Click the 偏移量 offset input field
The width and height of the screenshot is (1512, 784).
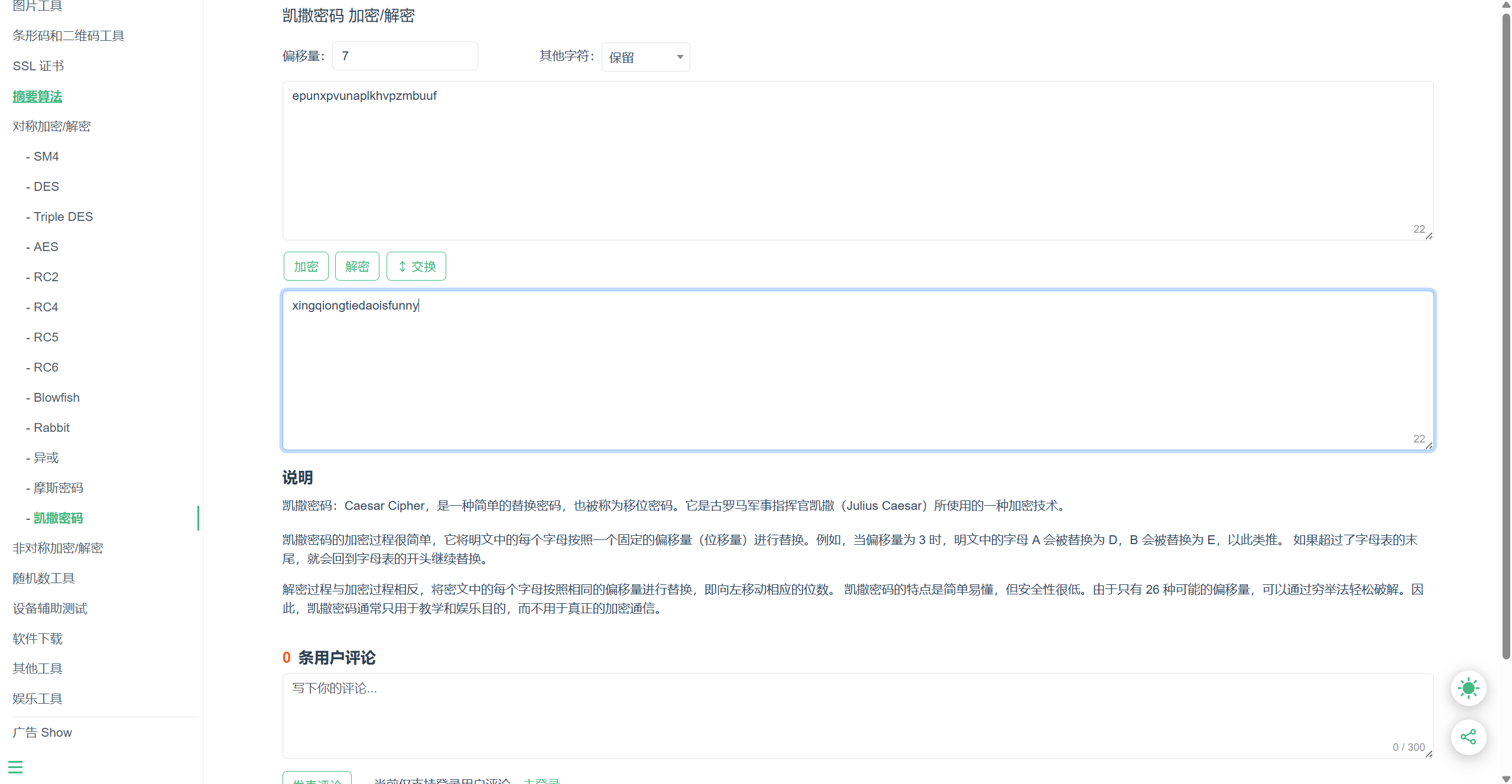pos(405,56)
